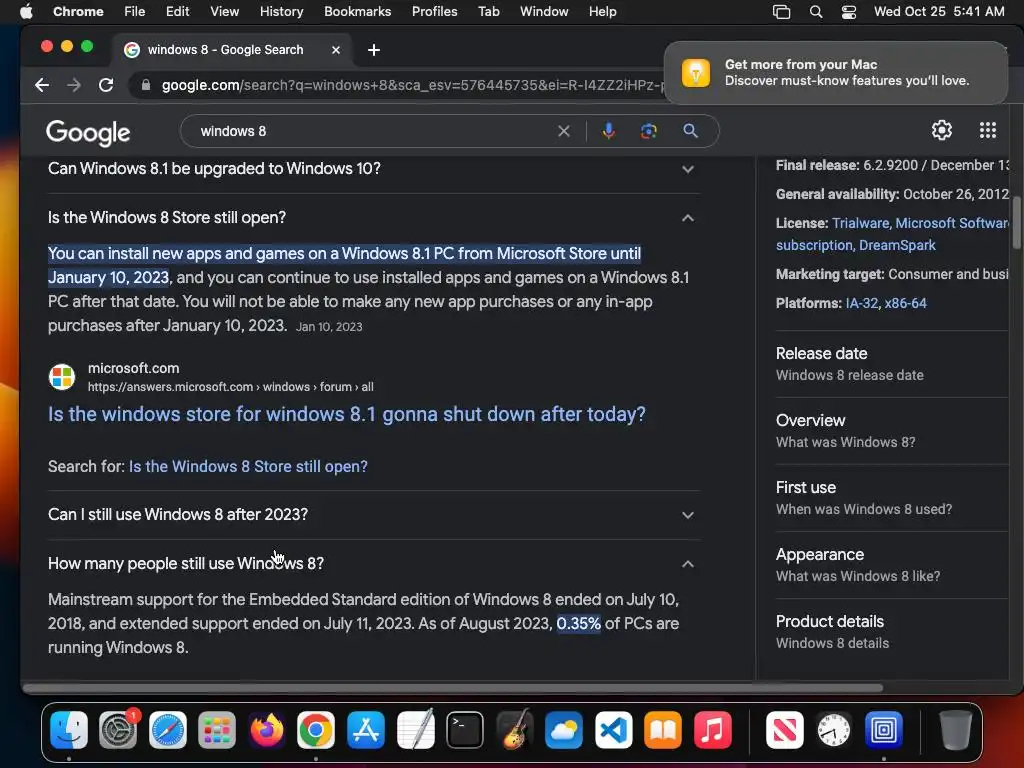Open the Help menu in the menu bar
The width and height of the screenshot is (1024, 768).
602,12
